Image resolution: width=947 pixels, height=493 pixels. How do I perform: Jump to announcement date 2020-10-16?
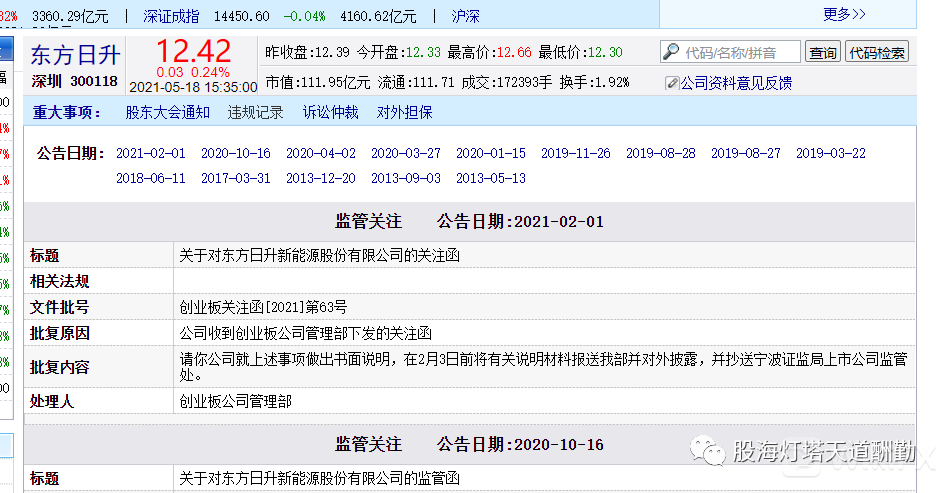click(236, 153)
